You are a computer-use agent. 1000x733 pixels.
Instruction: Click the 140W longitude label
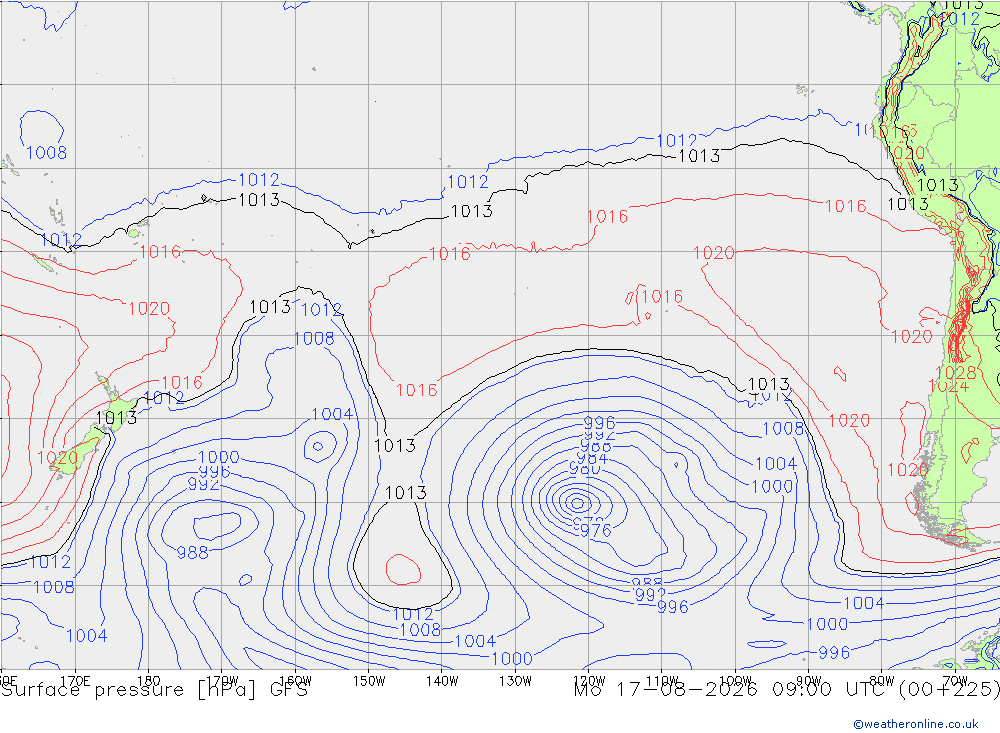tap(442, 681)
